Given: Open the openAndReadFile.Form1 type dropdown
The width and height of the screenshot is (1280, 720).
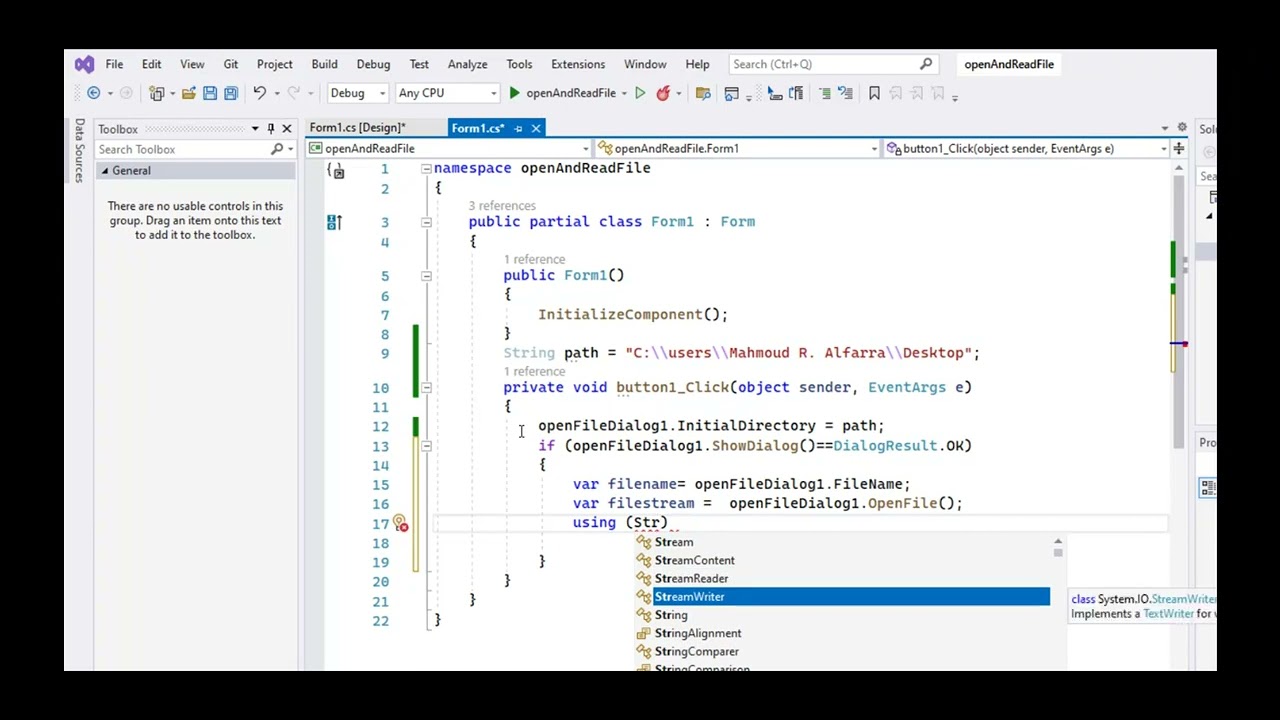Looking at the screenshot, I should (x=736, y=148).
